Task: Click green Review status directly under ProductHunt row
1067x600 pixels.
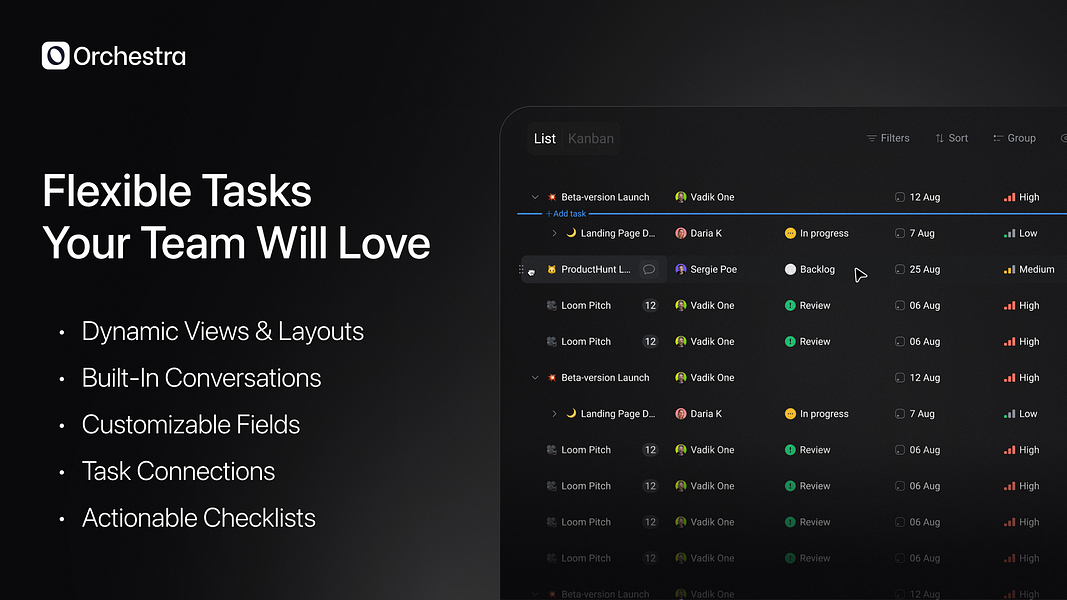Action: click(808, 305)
